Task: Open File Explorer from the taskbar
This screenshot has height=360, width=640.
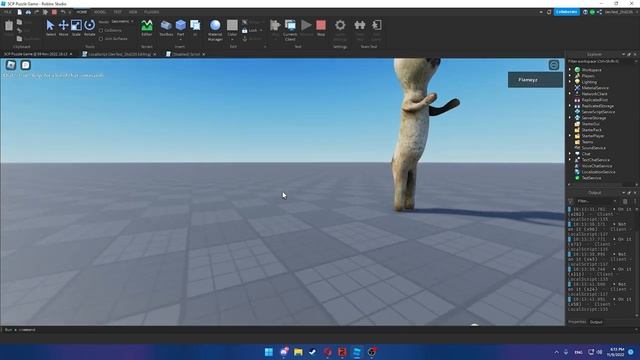Action: pos(298,352)
